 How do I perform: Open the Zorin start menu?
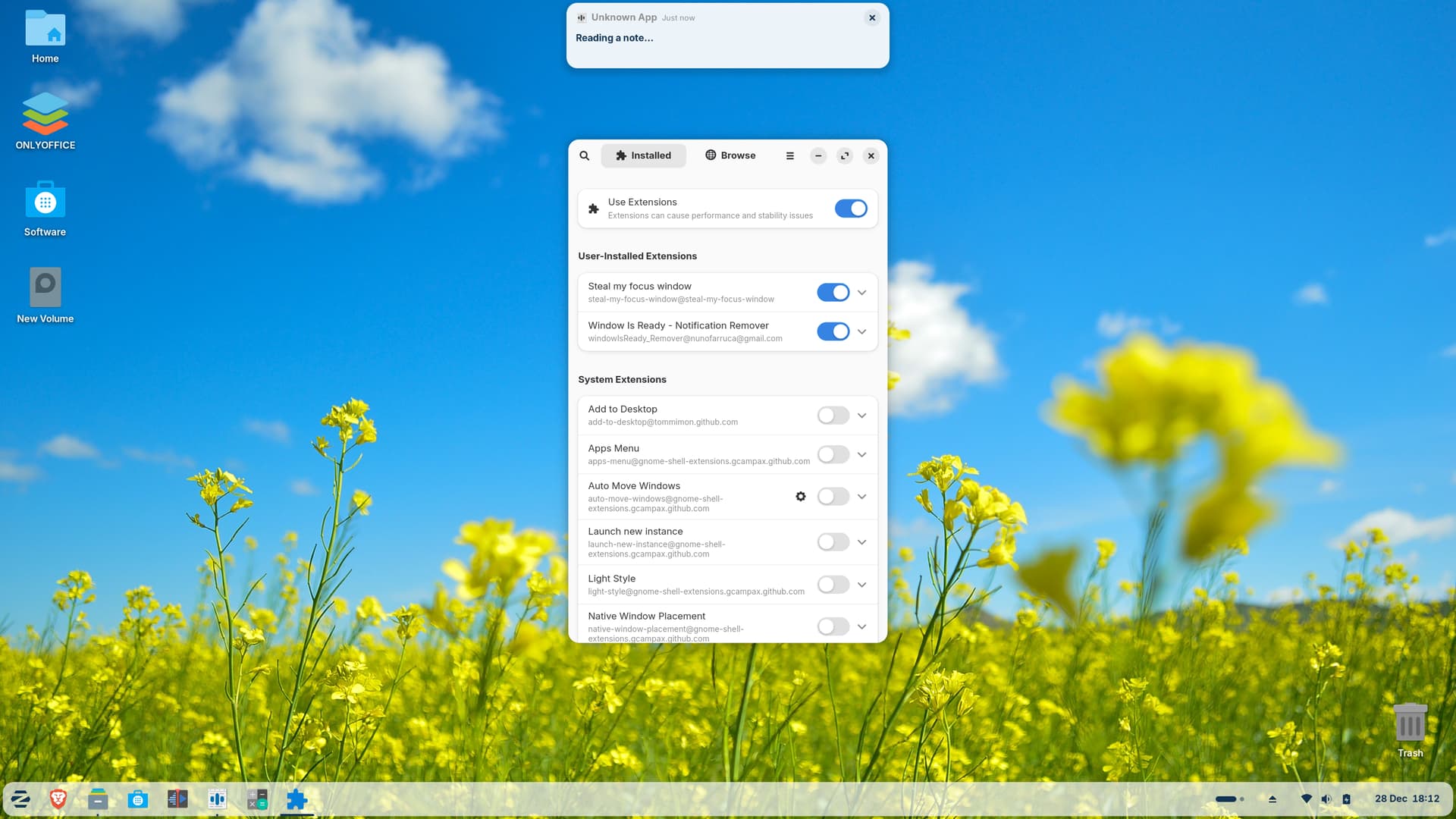click(20, 799)
